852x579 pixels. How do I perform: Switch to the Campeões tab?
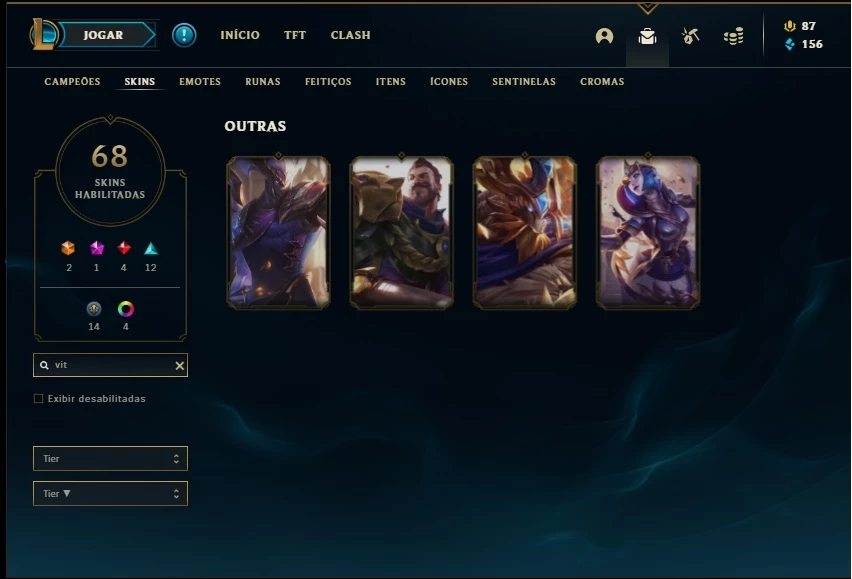72,81
